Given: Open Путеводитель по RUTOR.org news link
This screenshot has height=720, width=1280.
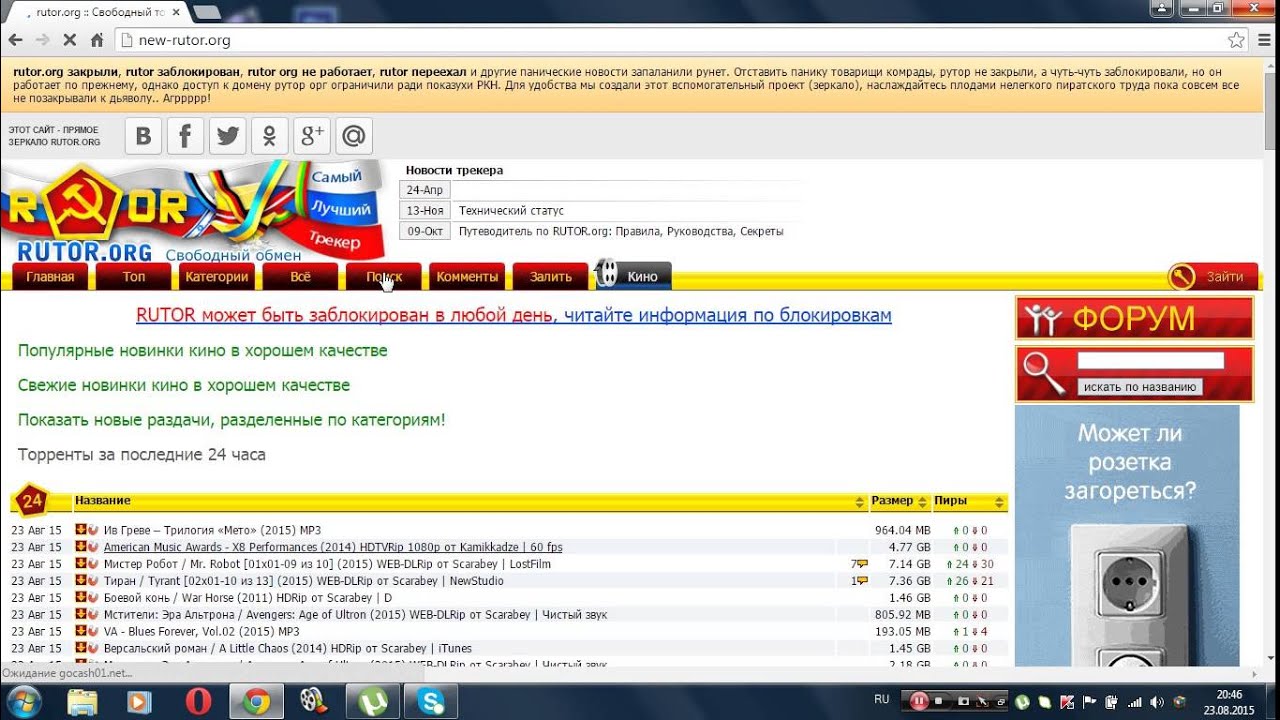Looking at the screenshot, I should (621, 231).
